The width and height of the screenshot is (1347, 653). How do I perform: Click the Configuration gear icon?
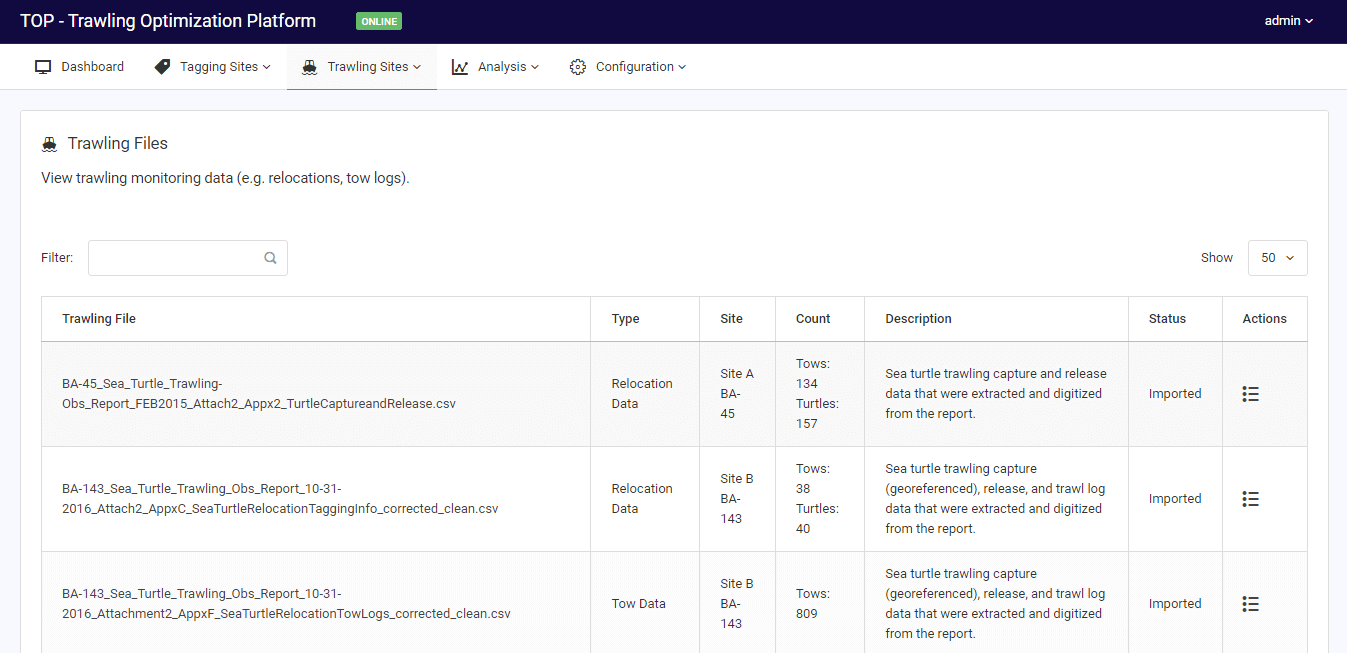[x=578, y=67]
